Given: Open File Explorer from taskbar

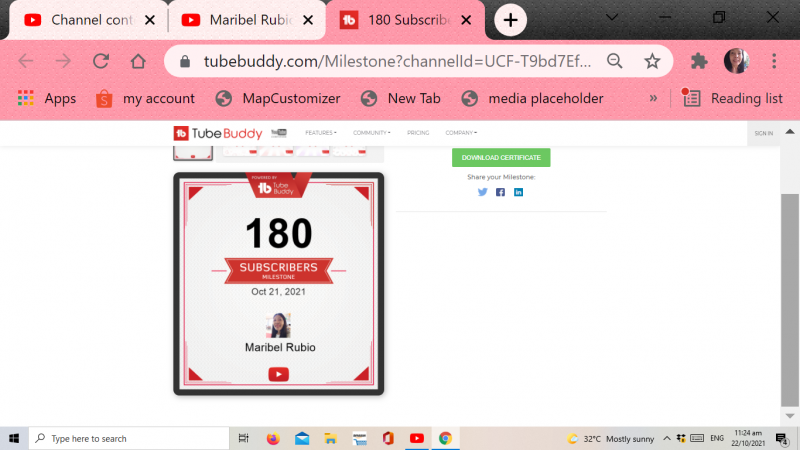Looking at the screenshot, I should [331, 438].
